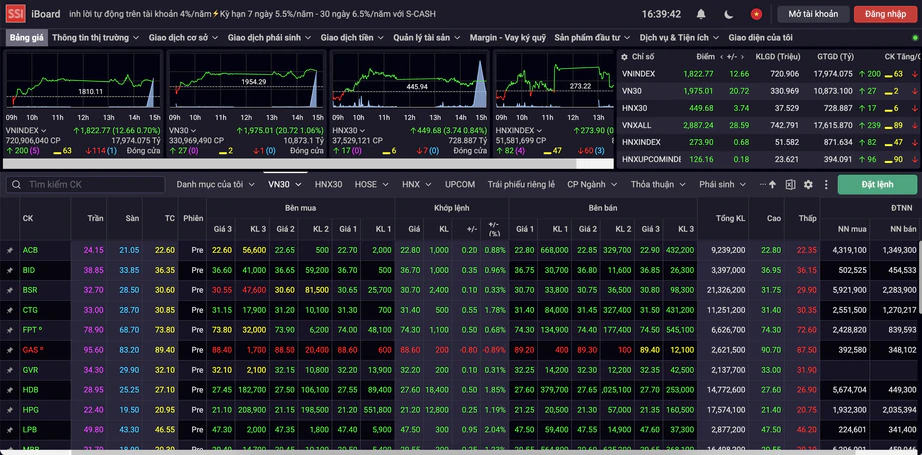This screenshot has width=922, height=455.
Task: Pin the BSR row
Action: click(9, 290)
